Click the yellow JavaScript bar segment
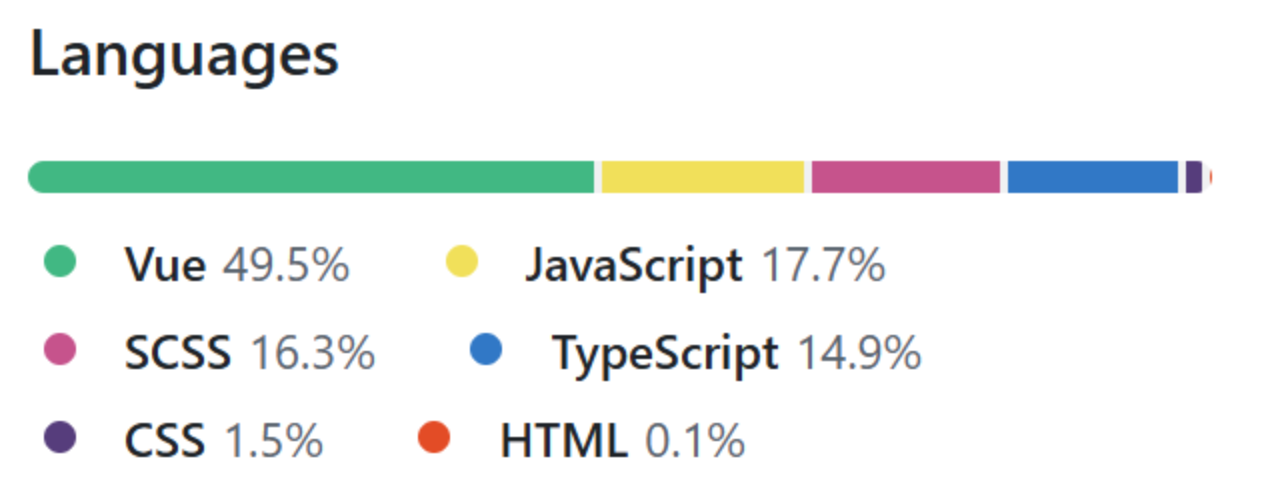The image size is (1266, 498). tap(702, 177)
